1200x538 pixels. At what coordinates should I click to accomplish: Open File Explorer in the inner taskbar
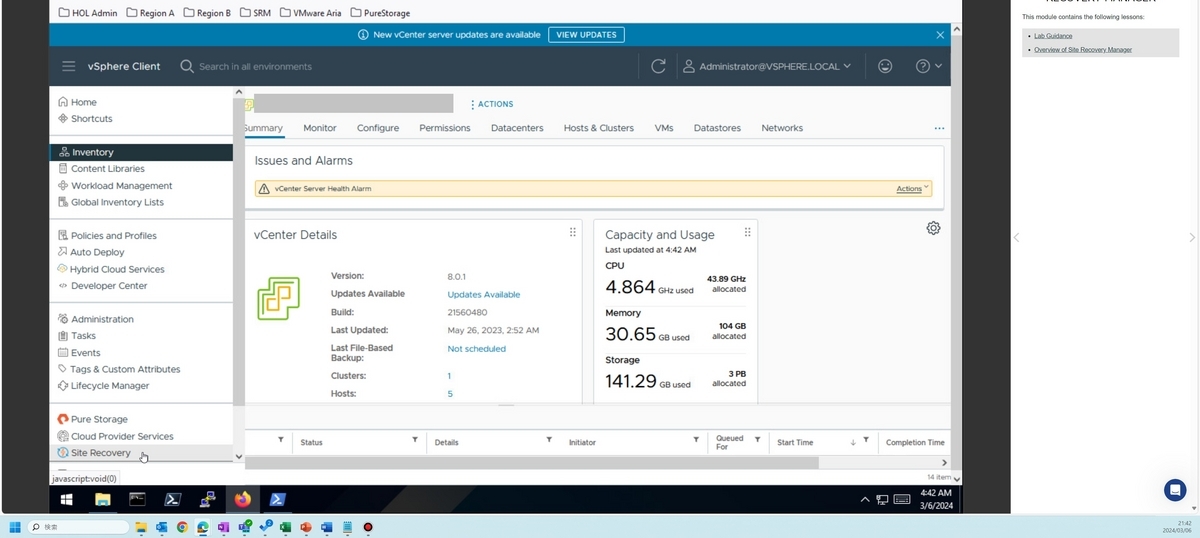[x=102, y=499]
